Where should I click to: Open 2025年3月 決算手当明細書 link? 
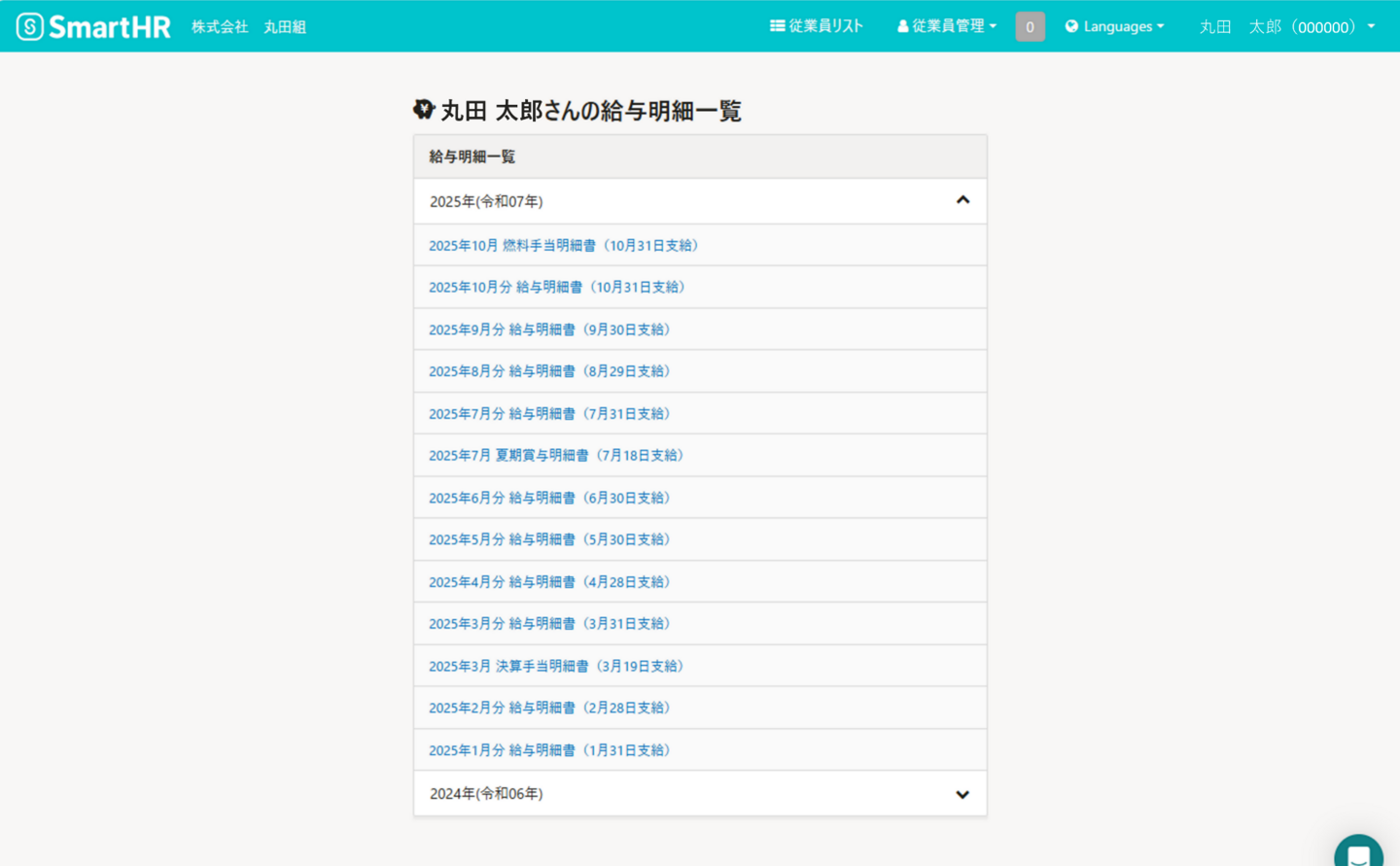pos(557,667)
